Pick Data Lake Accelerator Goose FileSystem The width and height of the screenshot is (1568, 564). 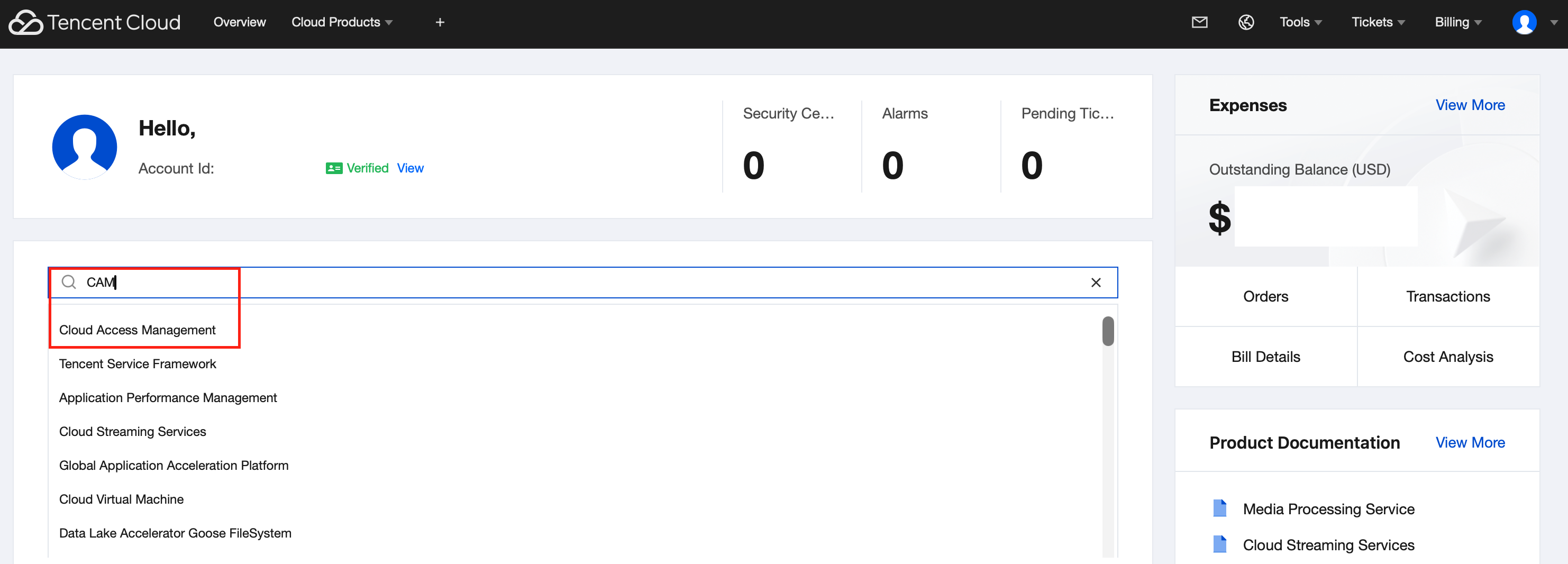[x=175, y=533]
